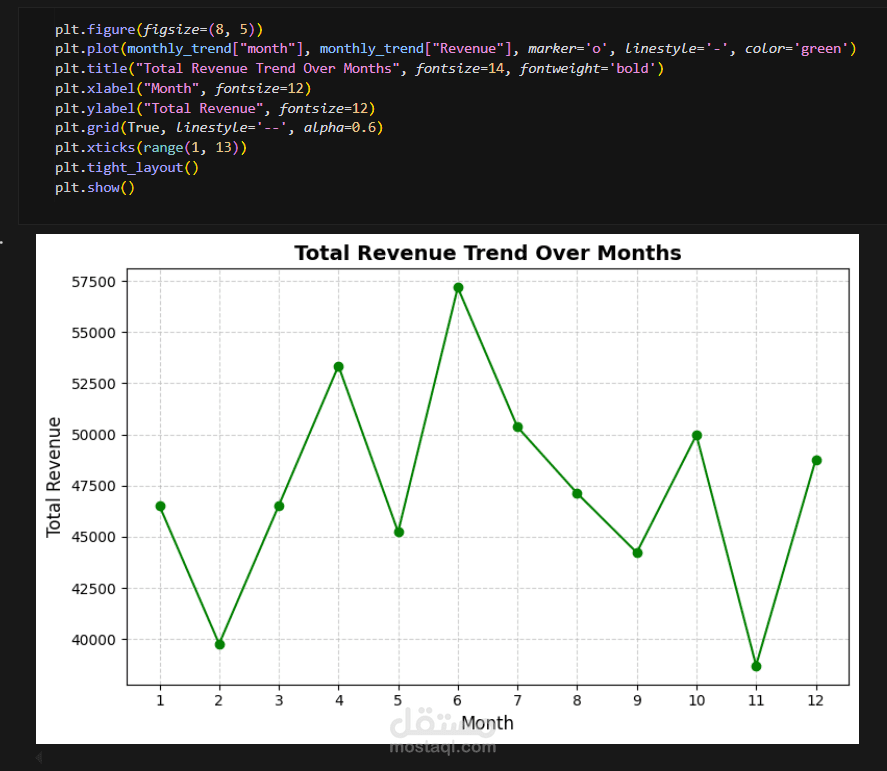Viewport: 887px width, 771px height.
Task: Click the x-axis tick label 7
Action: [518, 700]
